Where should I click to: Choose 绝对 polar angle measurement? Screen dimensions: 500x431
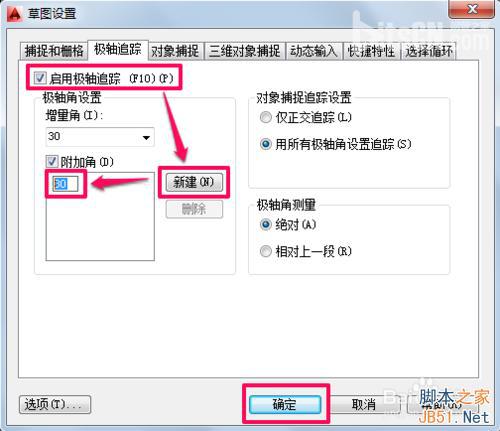(266, 225)
